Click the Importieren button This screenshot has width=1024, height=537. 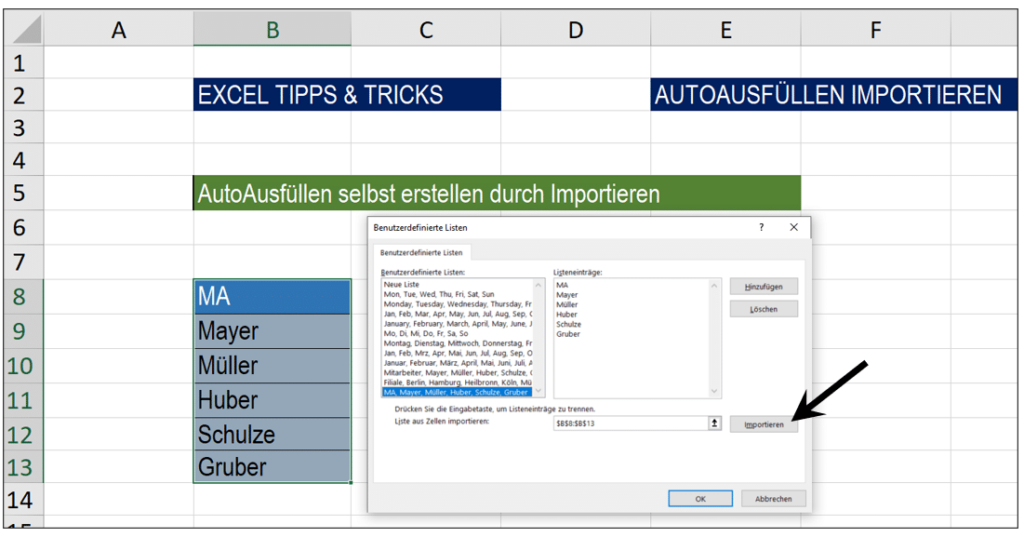point(763,425)
